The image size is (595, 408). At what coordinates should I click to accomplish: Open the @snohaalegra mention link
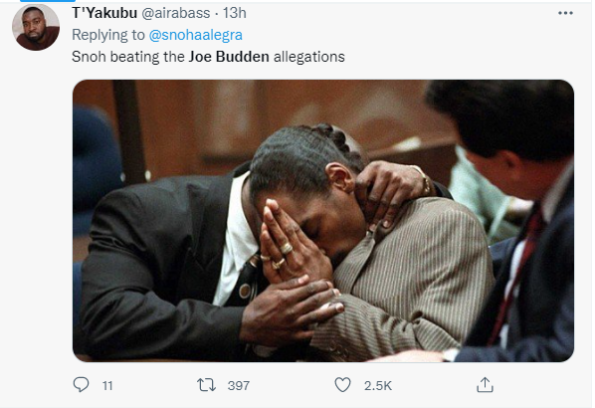click(x=195, y=35)
